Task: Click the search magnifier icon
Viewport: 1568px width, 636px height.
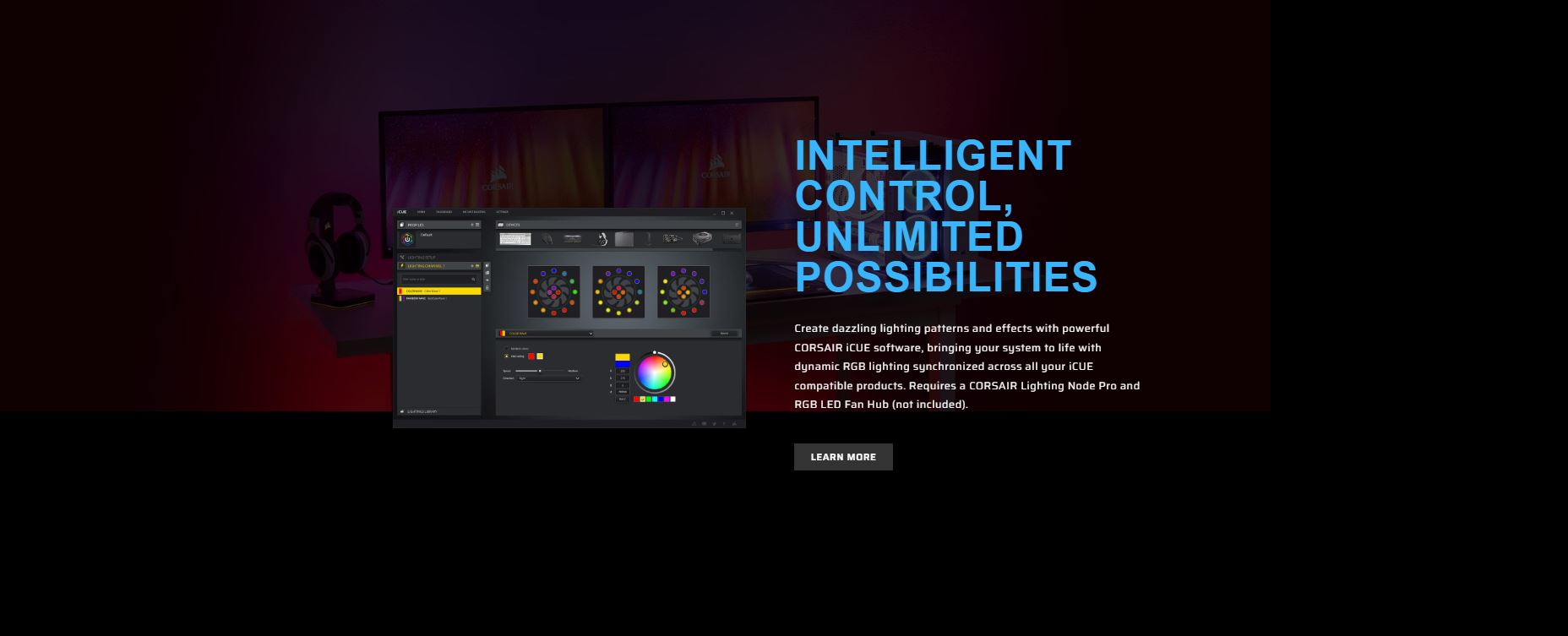Action: pyautogui.click(x=473, y=280)
